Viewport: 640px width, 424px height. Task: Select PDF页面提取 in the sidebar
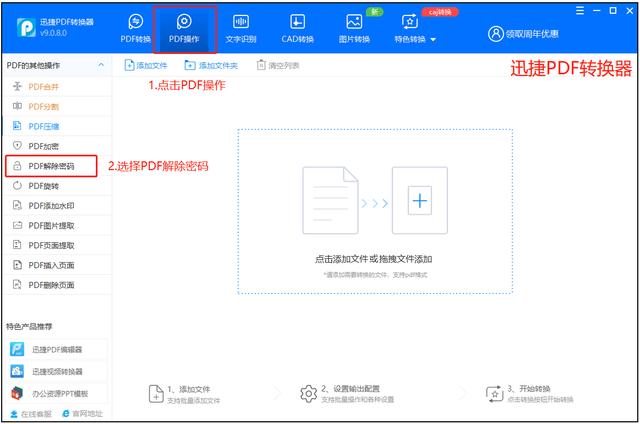[57, 245]
